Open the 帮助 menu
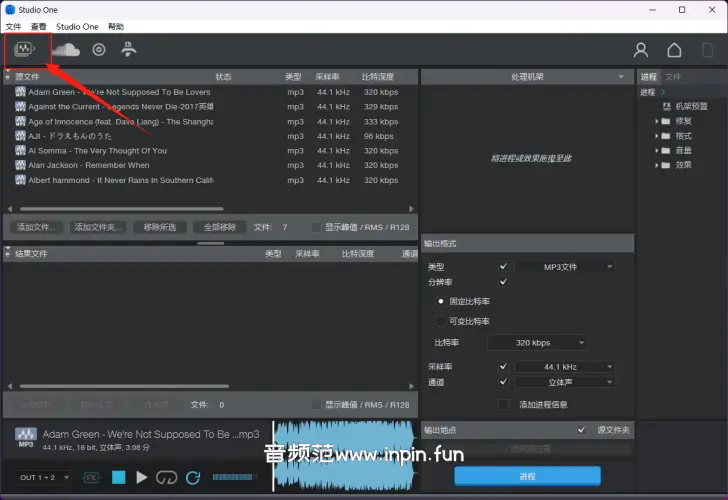Screen dimensions: 728x500 point(116,26)
